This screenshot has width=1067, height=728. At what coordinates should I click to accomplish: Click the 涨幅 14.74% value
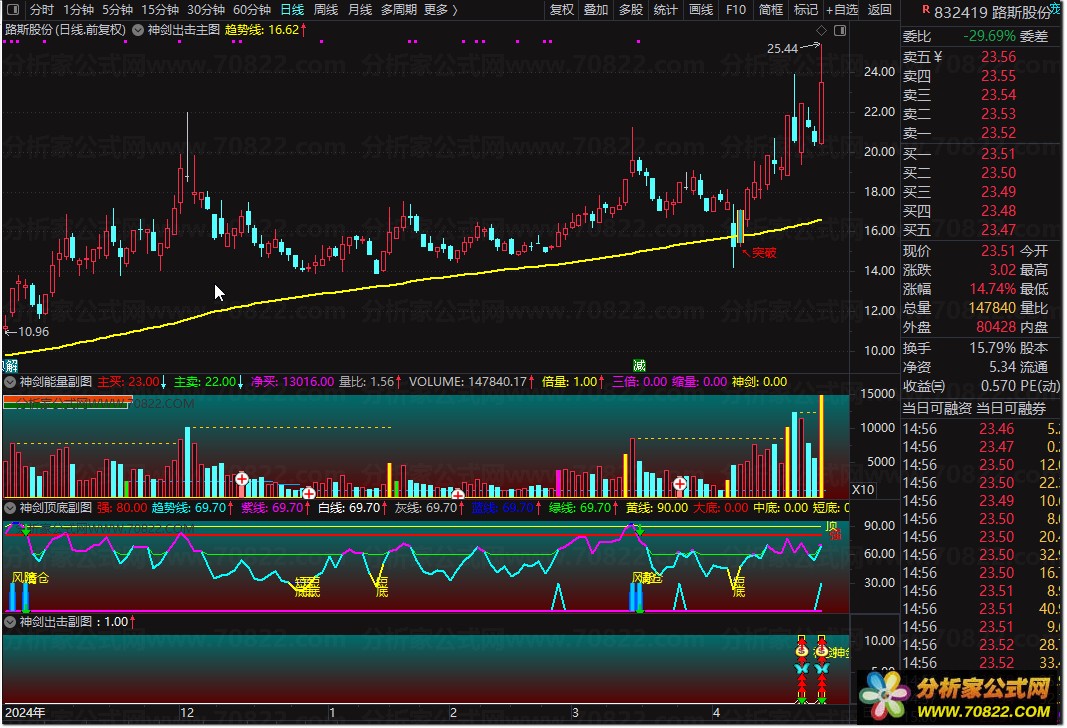[993, 289]
